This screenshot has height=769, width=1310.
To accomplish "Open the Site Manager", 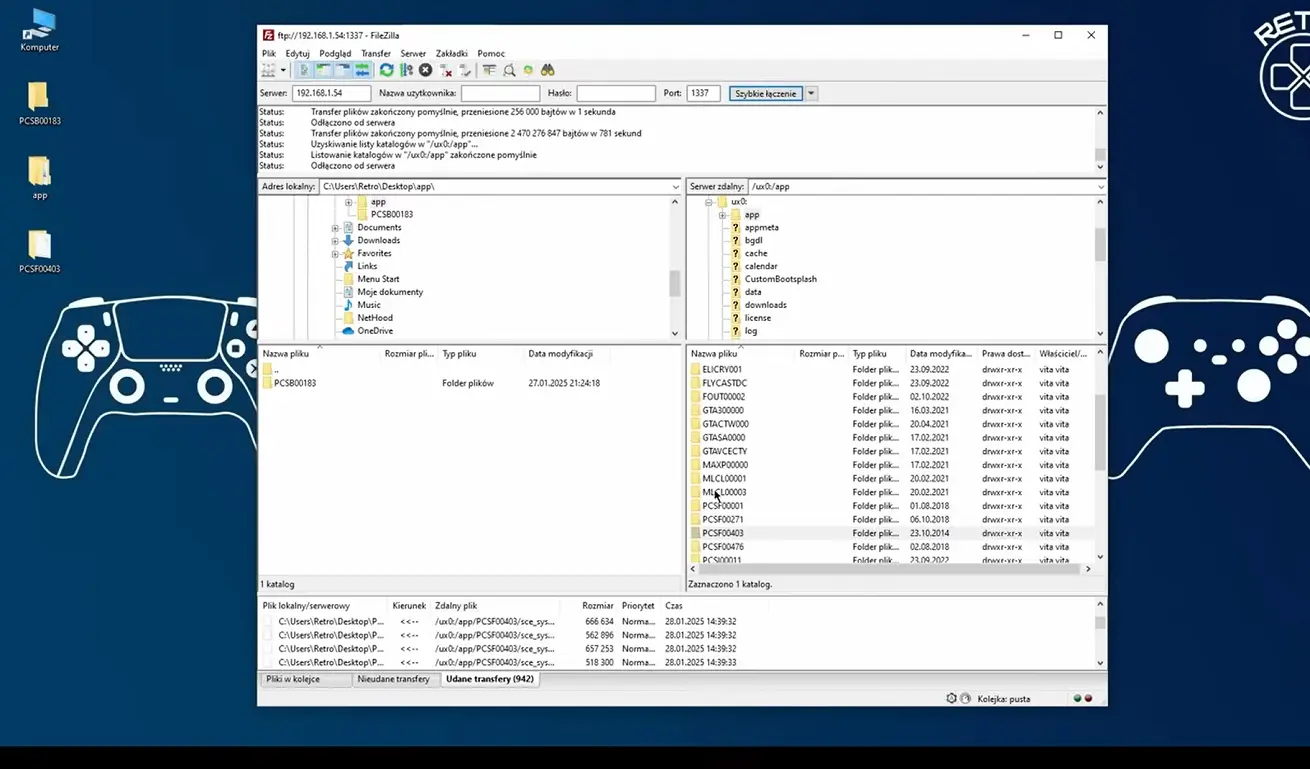I will 268,70.
